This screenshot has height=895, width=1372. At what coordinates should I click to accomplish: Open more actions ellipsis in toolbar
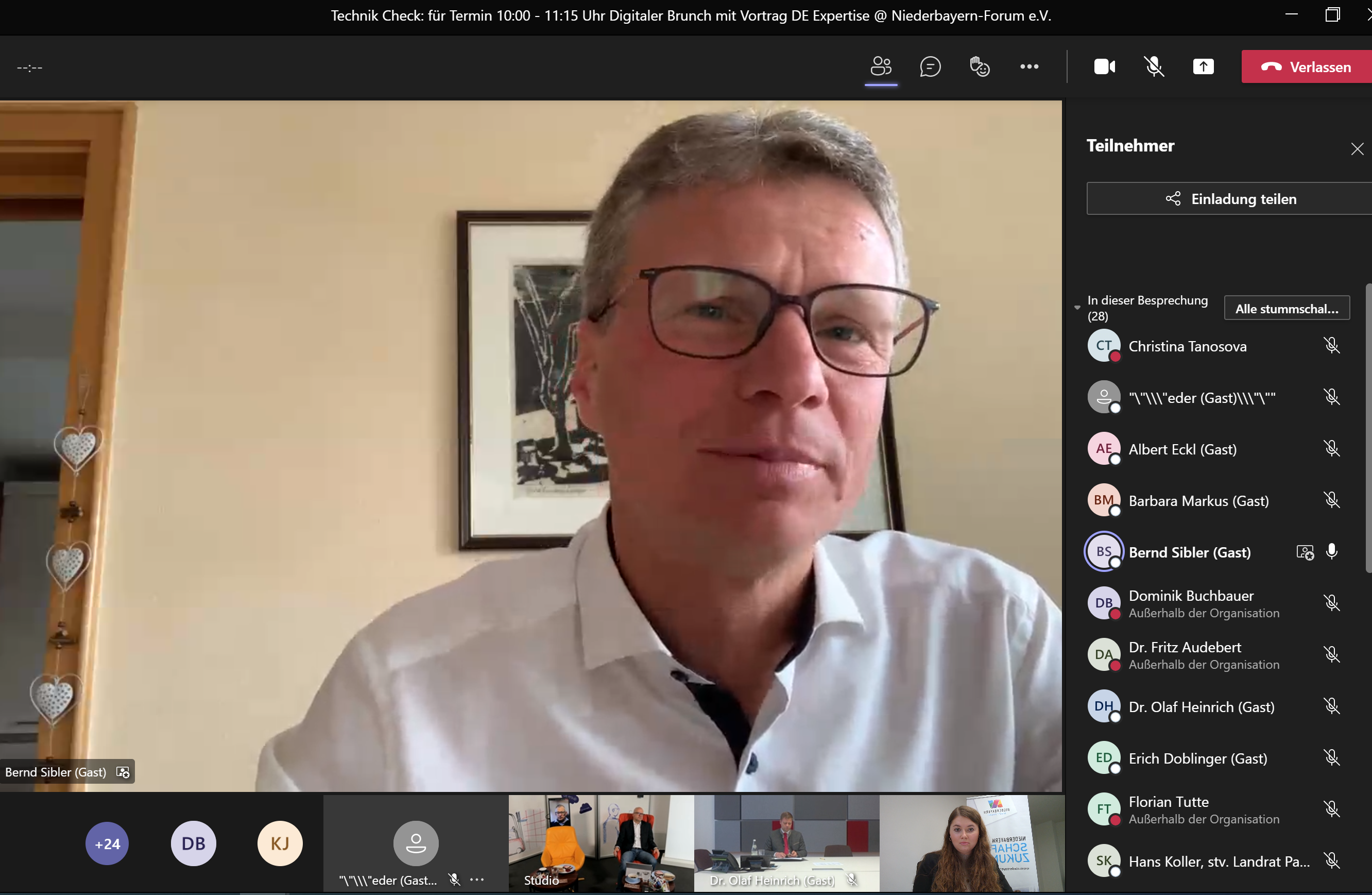[x=1029, y=67]
